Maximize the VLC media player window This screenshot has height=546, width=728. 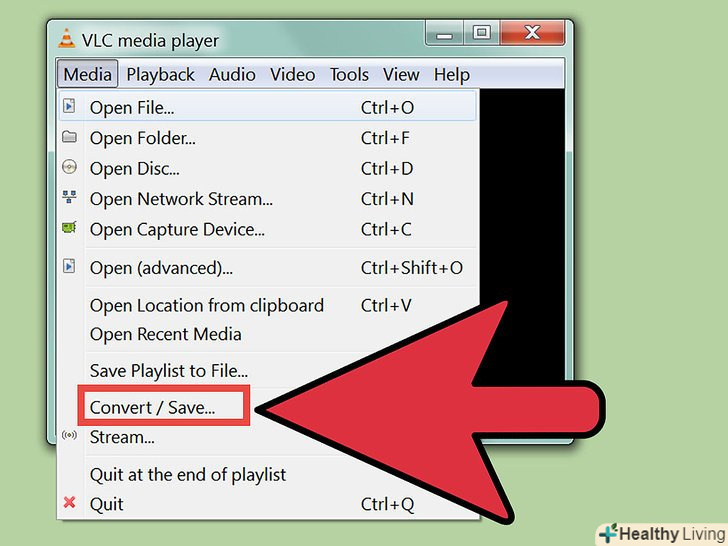[x=481, y=32]
